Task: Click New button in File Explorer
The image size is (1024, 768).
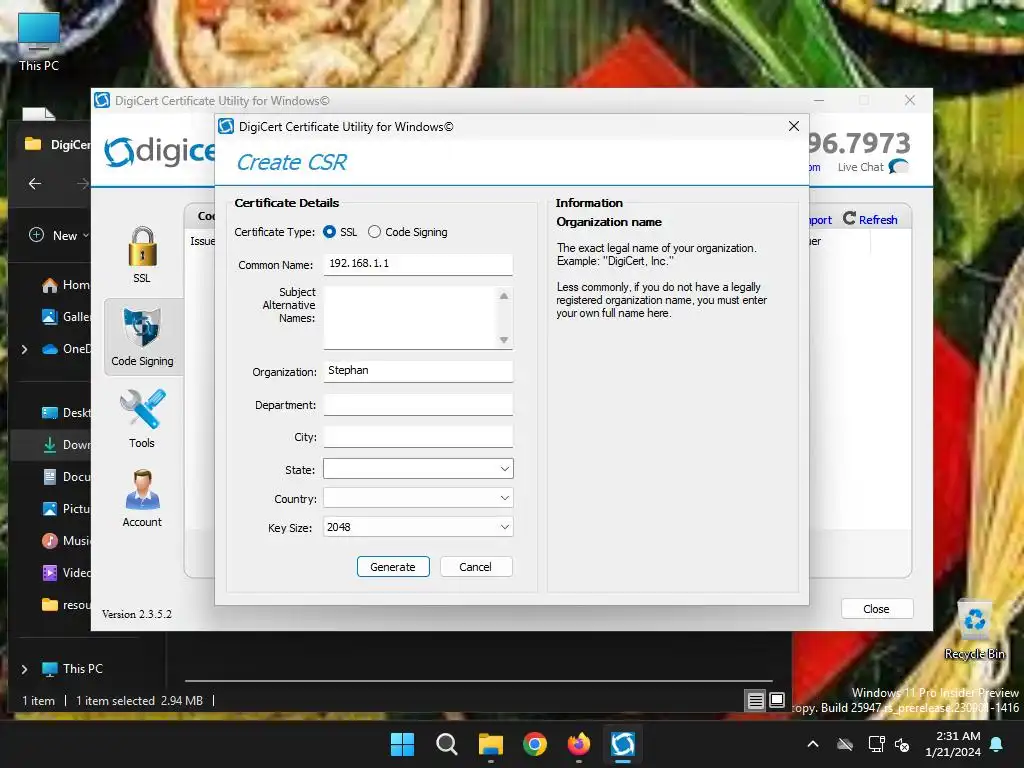Action: pos(59,235)
